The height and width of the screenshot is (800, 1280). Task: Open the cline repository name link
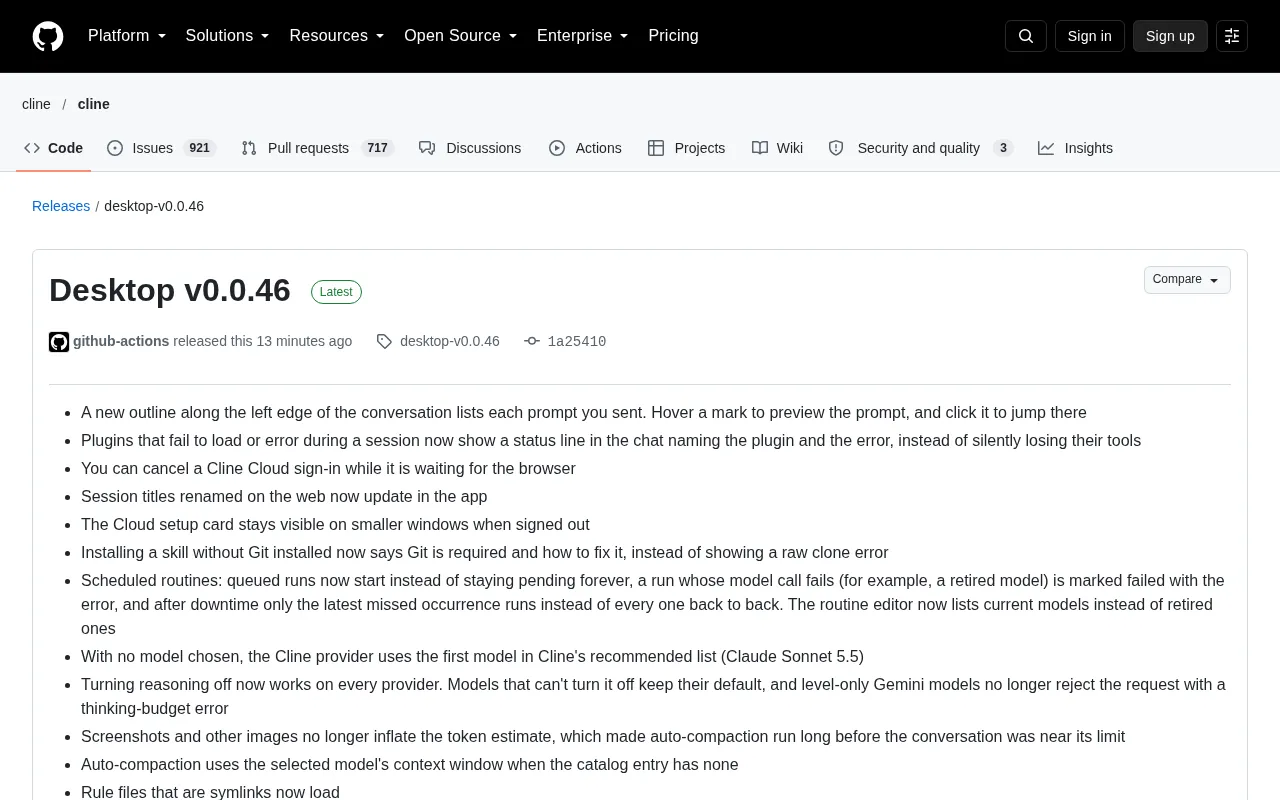[x=94, y=104]
